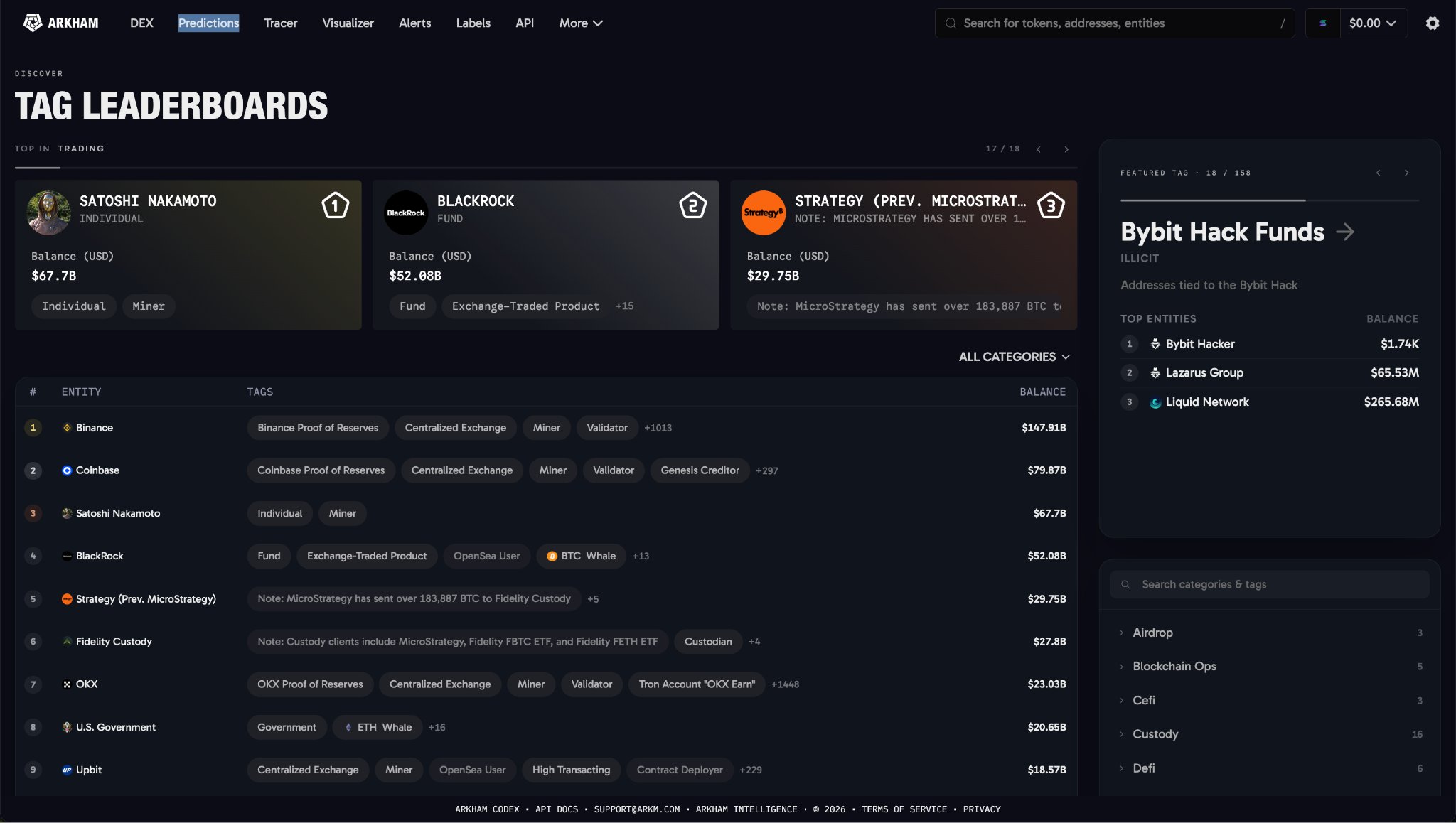Viewport: 1456px width, 823px height.
Task: Expand the Custody category
Action: 1270,734
